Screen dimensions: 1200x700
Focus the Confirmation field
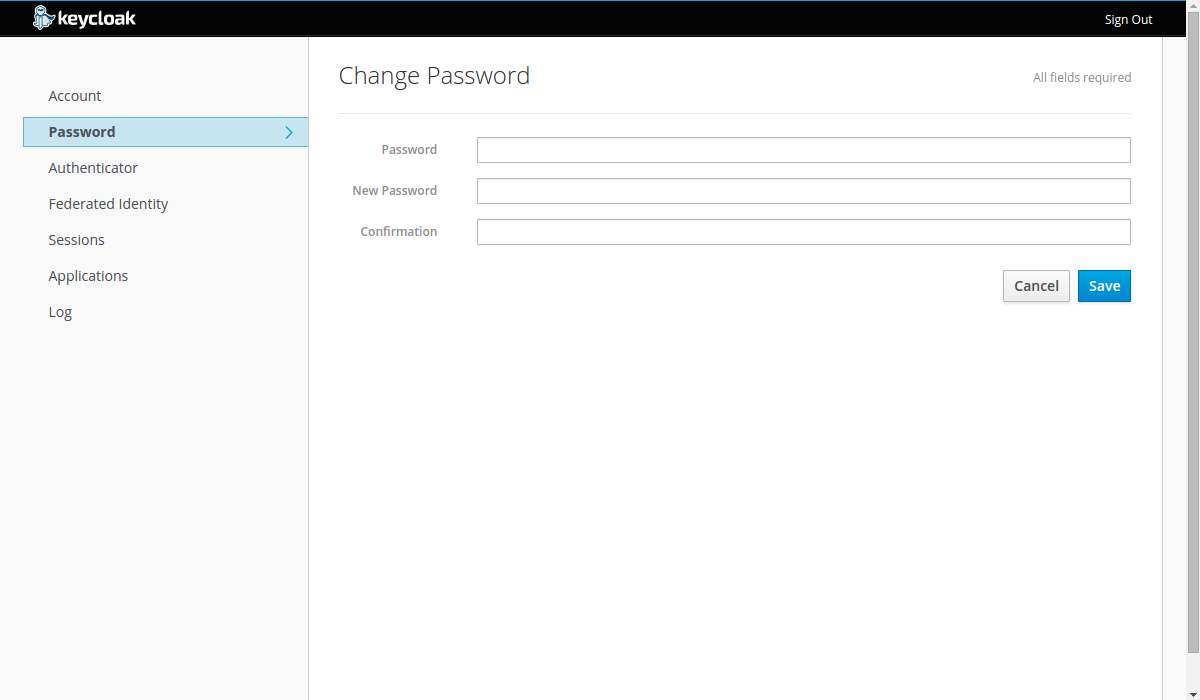[804, 232]
